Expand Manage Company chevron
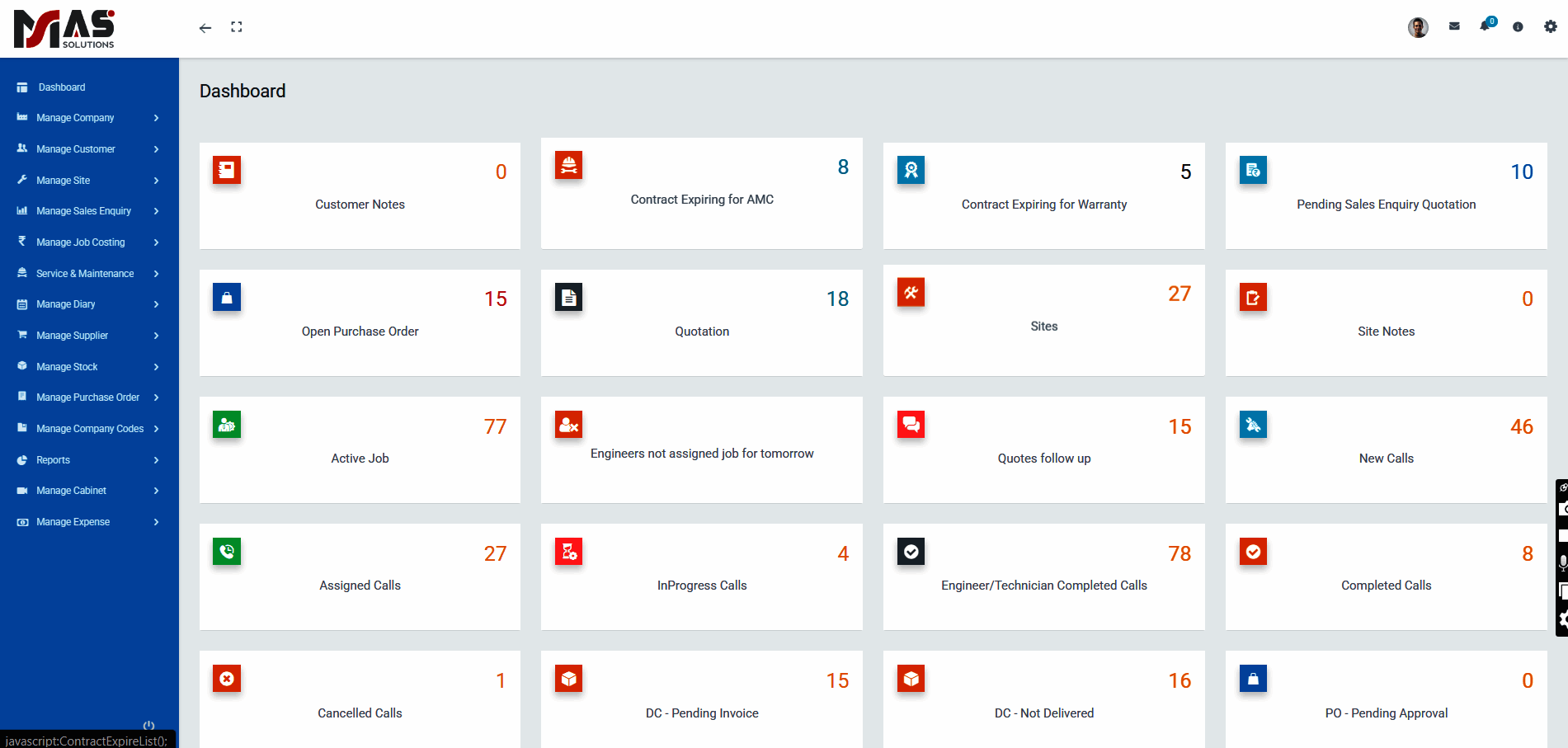 pos(156,118)
